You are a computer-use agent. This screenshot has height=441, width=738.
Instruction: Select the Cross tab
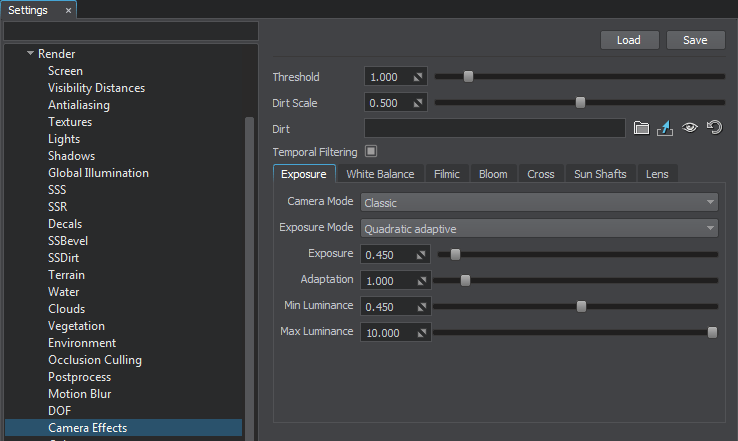click(x=541, y=174)
